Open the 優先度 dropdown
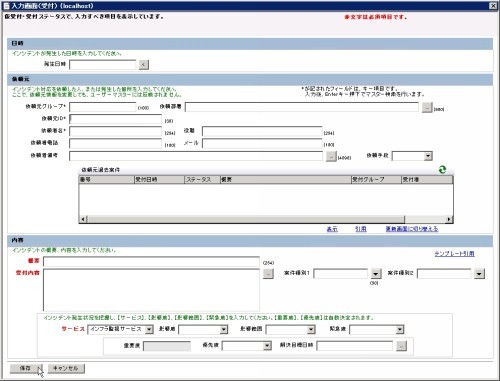 pos(267,346)
